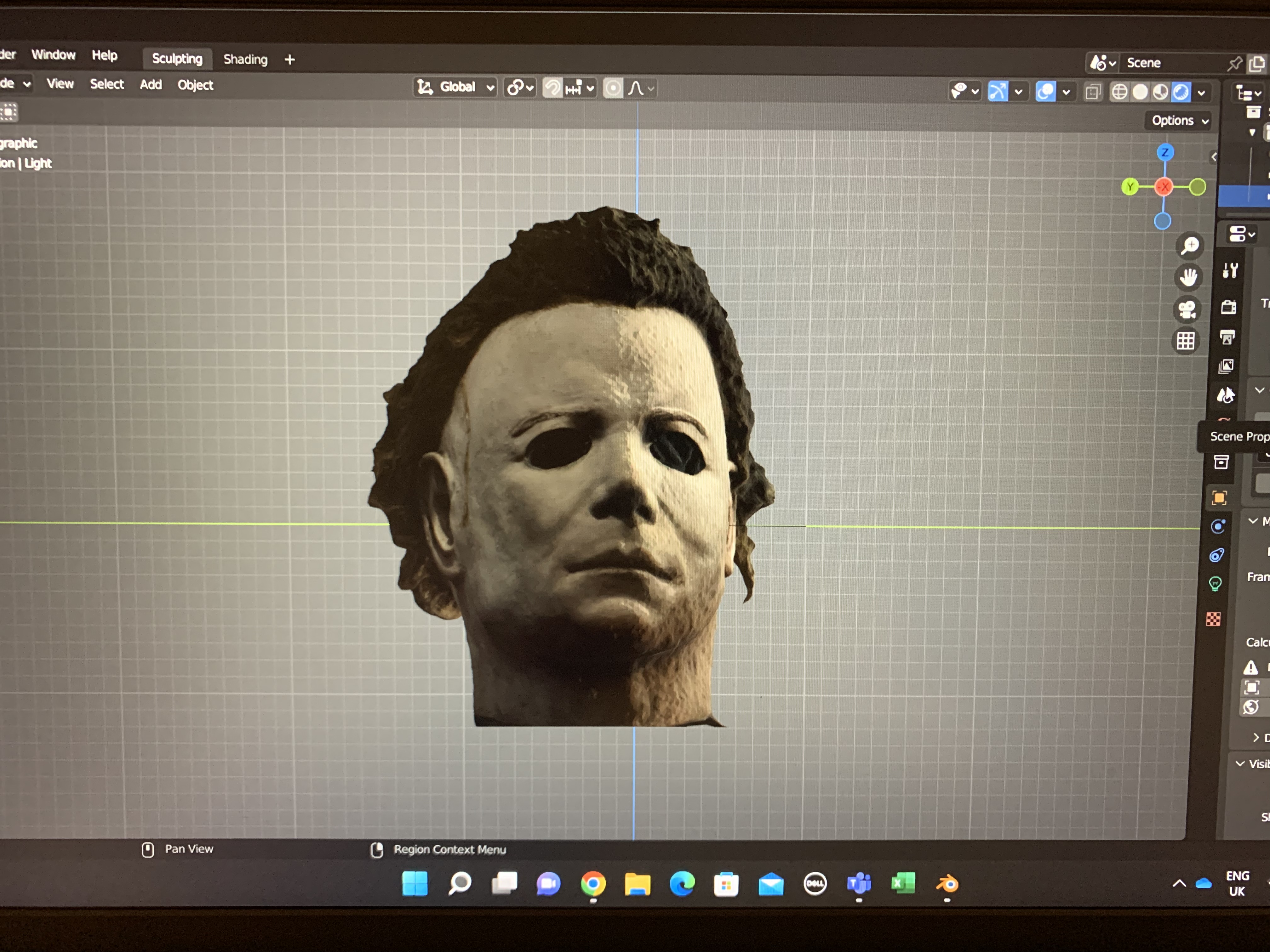Toggle show overlays button
Image resolution: width=1270 pixels, height=952 pixels.
pos(1045,91)
